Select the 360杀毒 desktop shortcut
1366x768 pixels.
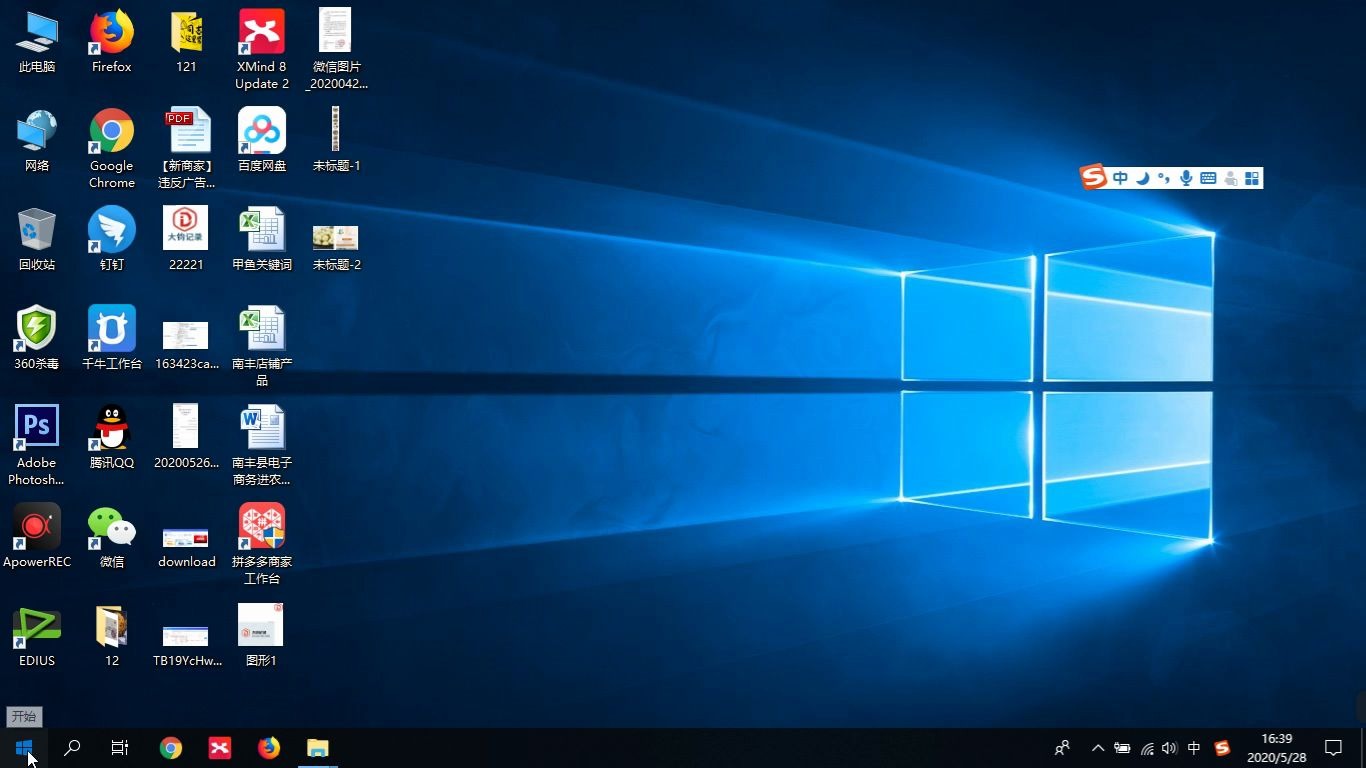click(37, 339)
